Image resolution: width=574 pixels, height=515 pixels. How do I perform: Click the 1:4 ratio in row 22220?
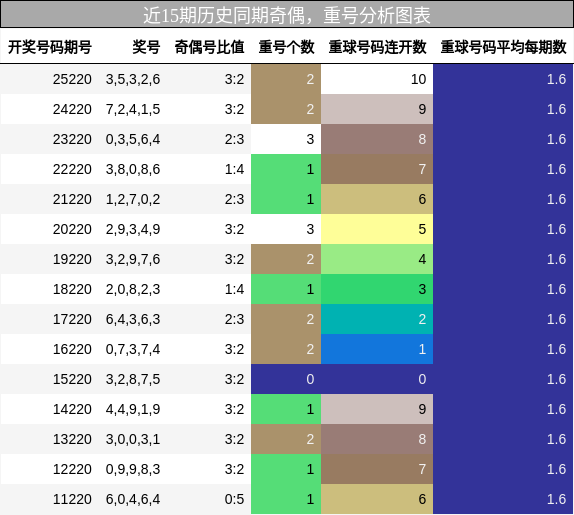(x=234, y=169)
